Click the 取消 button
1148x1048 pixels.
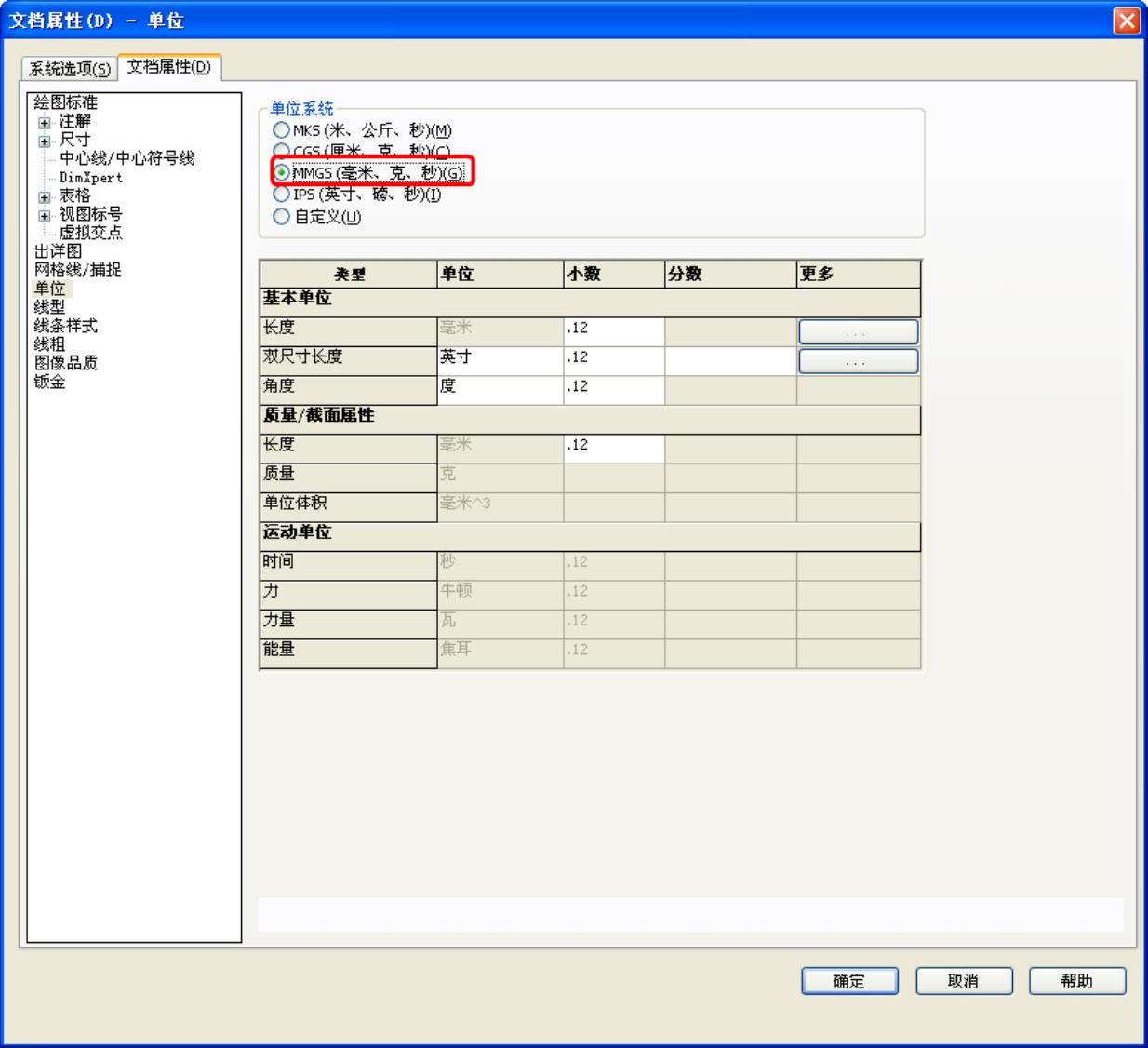964,981
